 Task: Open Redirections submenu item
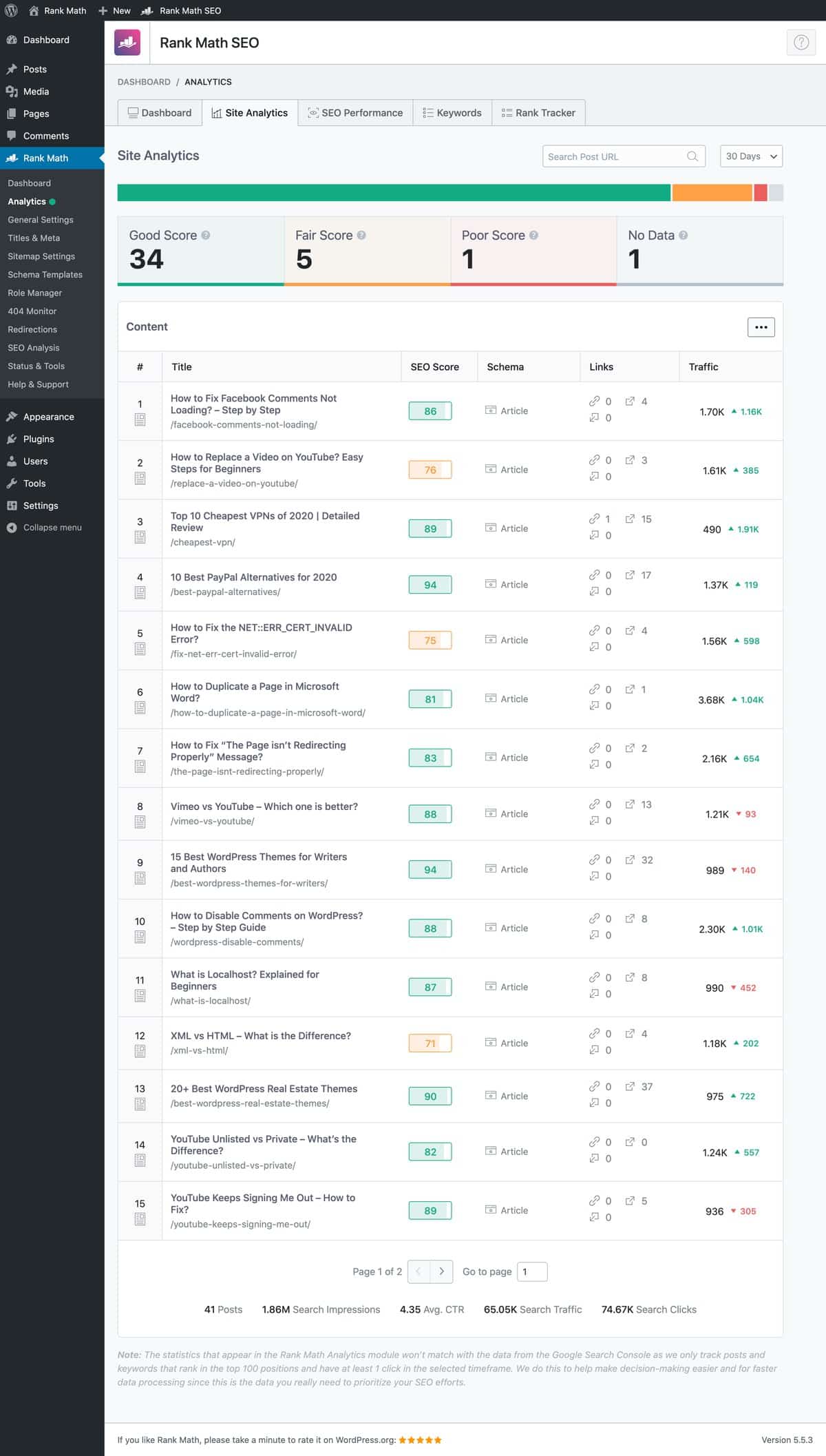coord(32,330)
